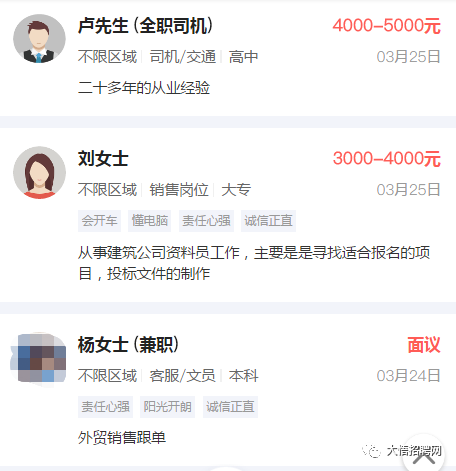The image size is (456, 471).
Task: Tap the red 面议 salary label
Action: pos(424,345)
